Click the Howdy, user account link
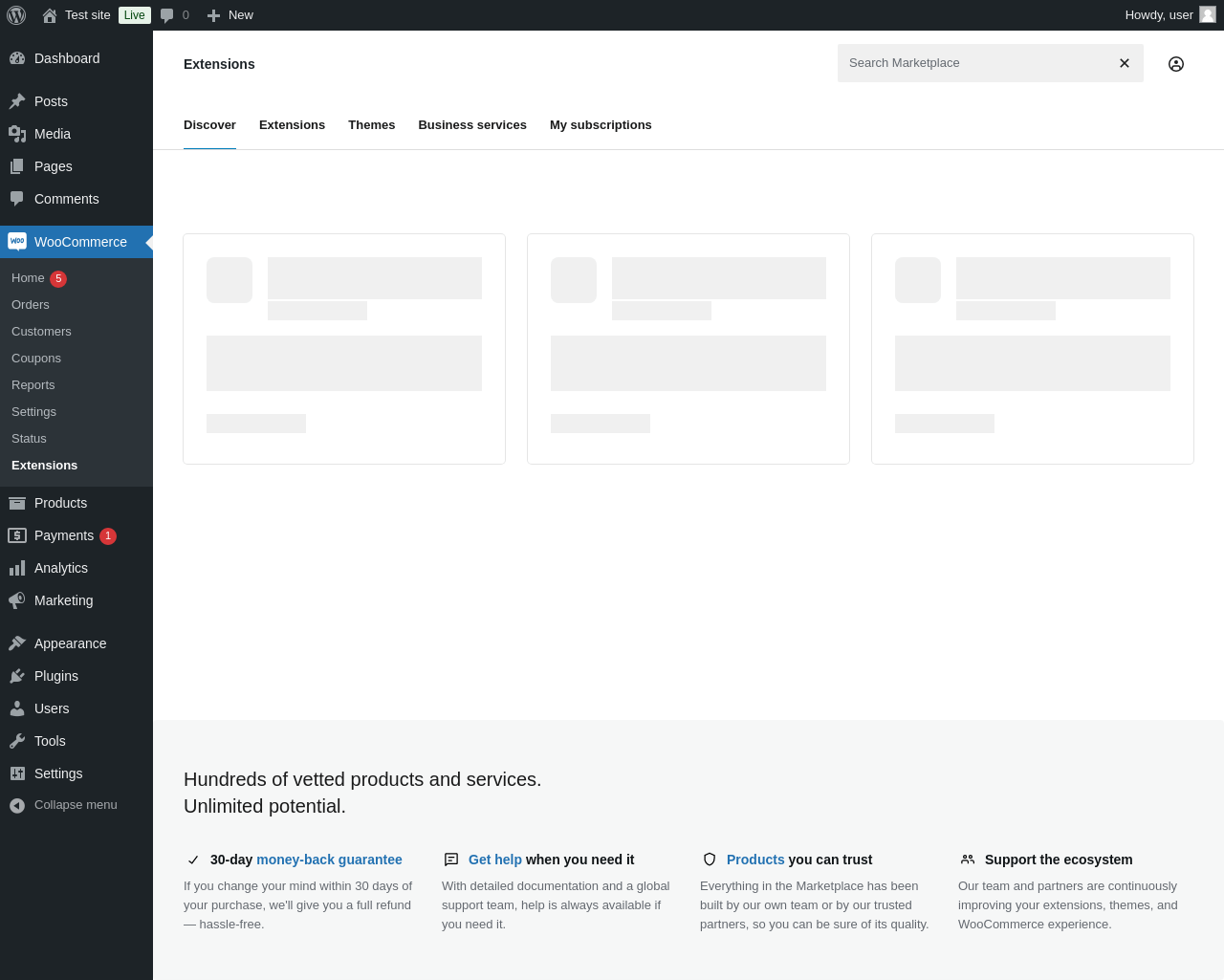The image size is (1224, 980). tap(1159, 15)
